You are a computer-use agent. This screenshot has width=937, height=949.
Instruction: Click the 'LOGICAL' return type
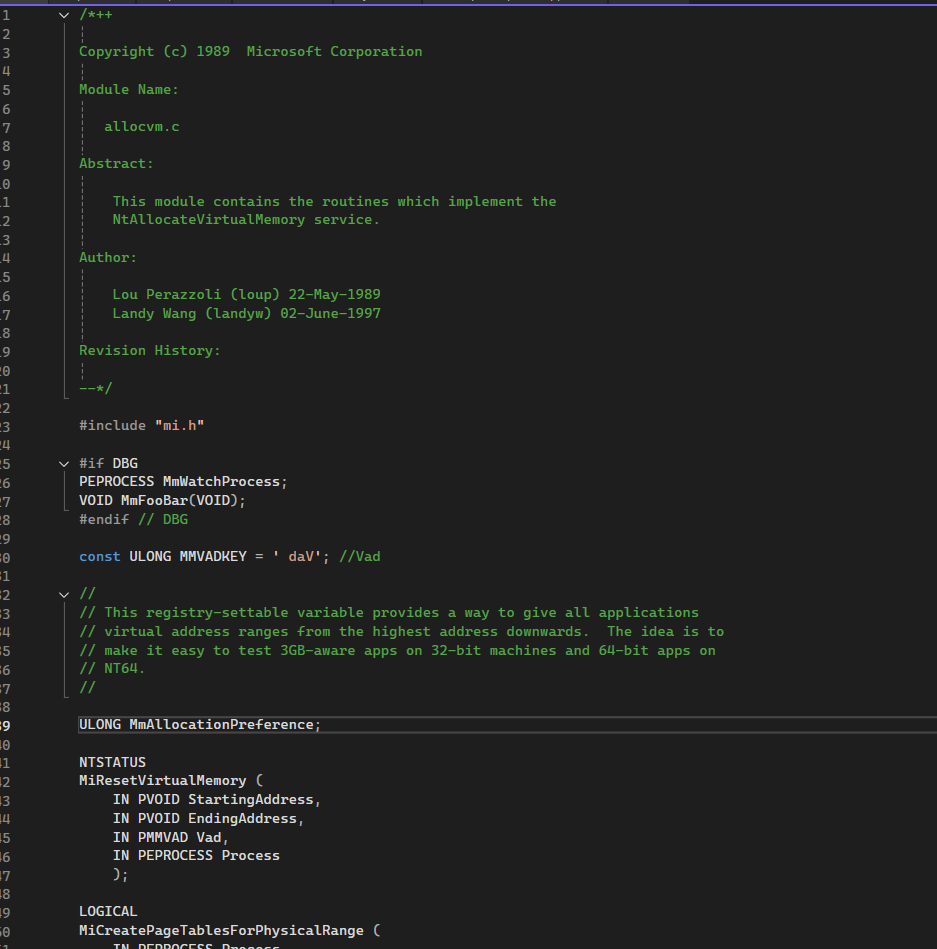point(108,911)
